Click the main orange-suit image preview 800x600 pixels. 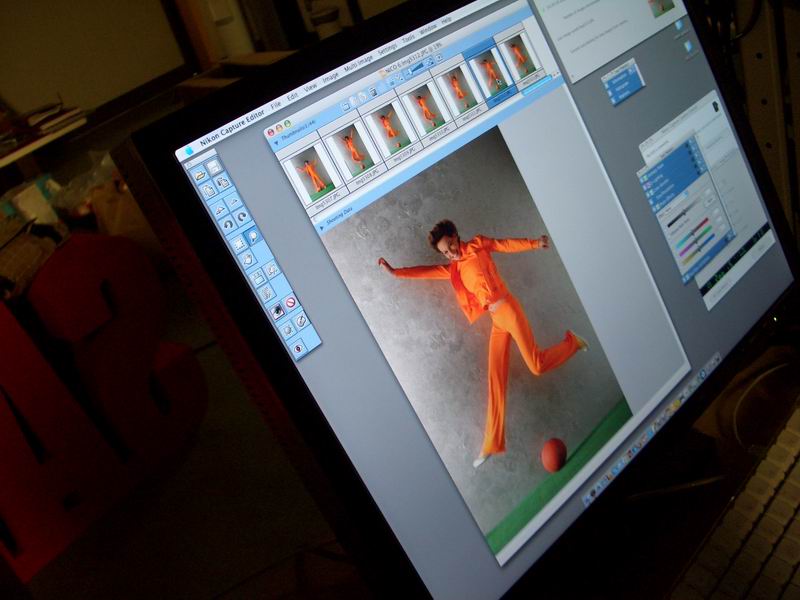[480, 330]
